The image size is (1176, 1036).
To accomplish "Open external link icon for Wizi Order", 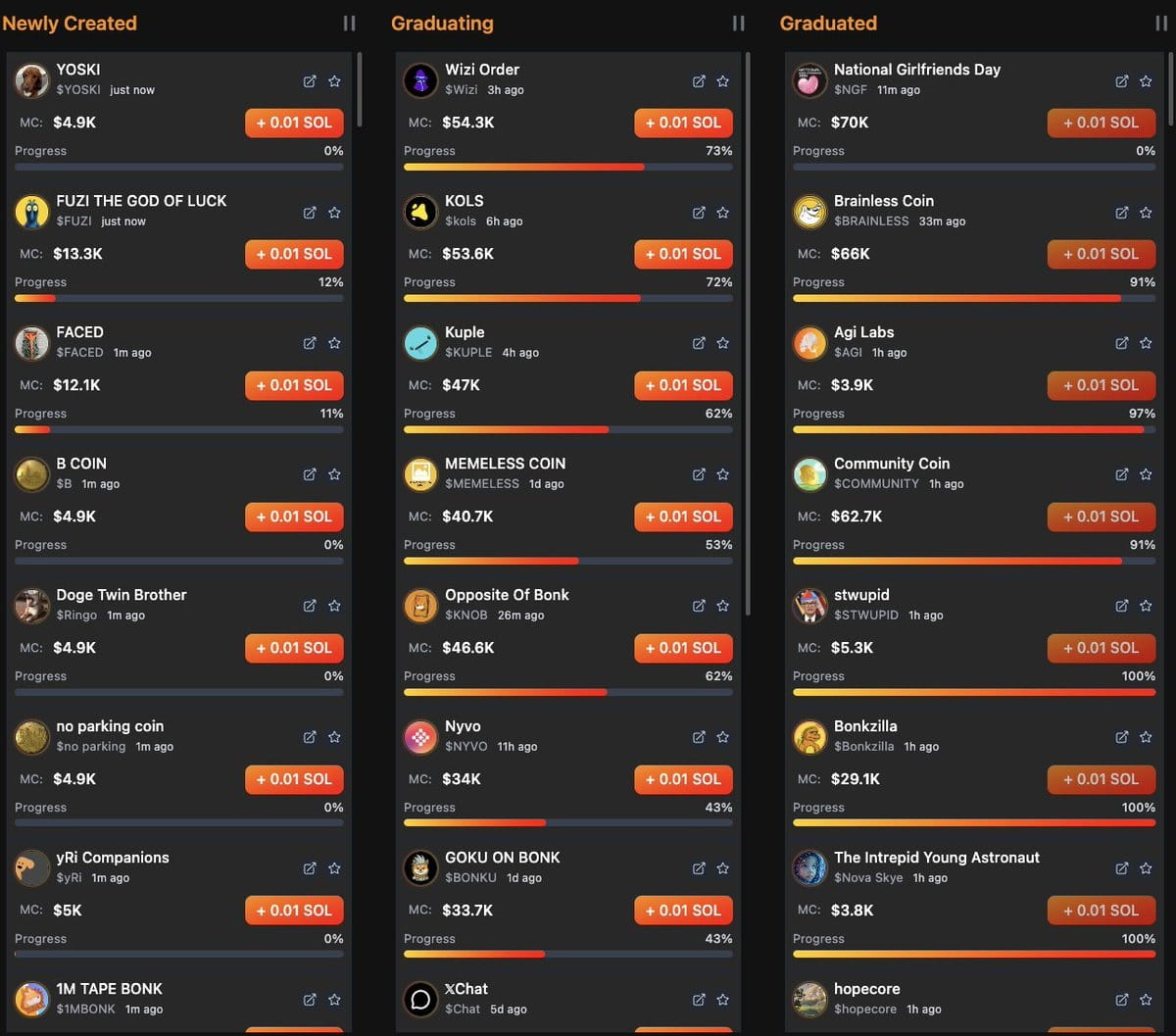I will pos(699,81).
